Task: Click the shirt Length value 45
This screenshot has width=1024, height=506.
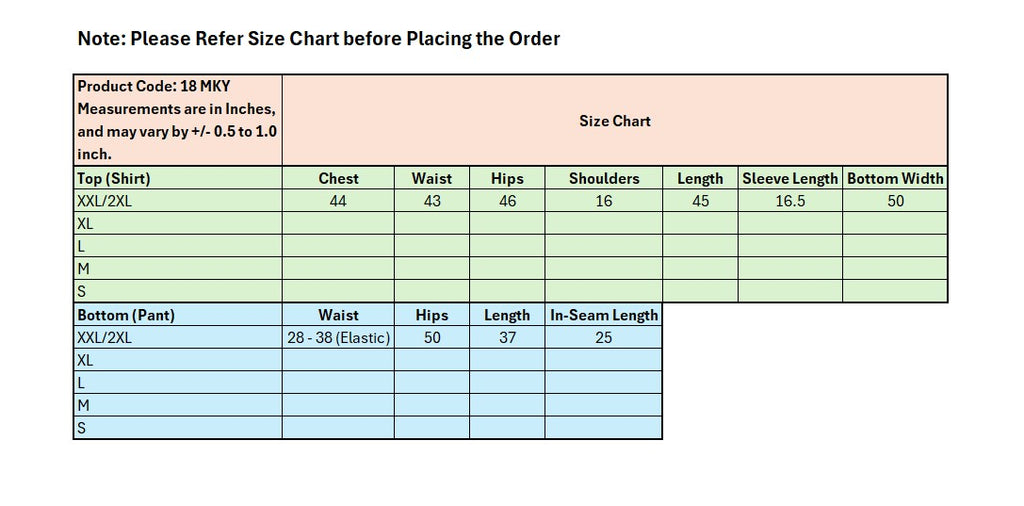Action: (700, 201)
